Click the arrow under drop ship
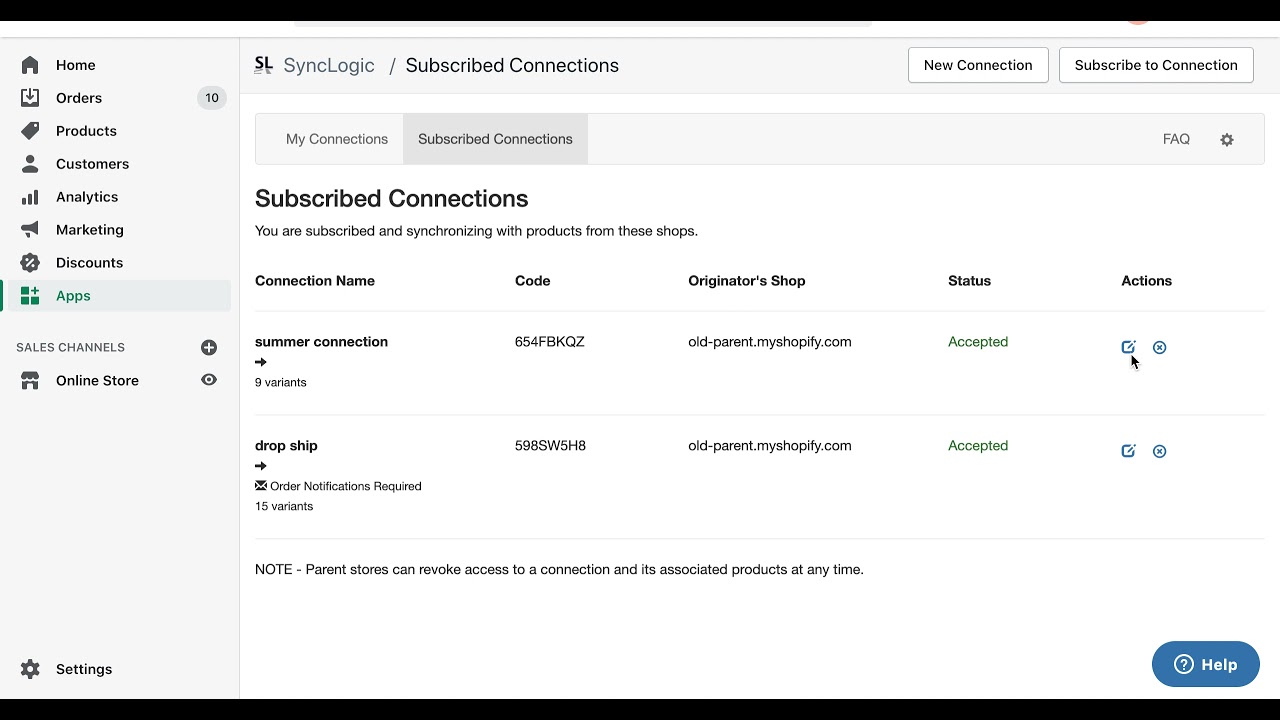The image size is (1280, 720). click(261, 466)
